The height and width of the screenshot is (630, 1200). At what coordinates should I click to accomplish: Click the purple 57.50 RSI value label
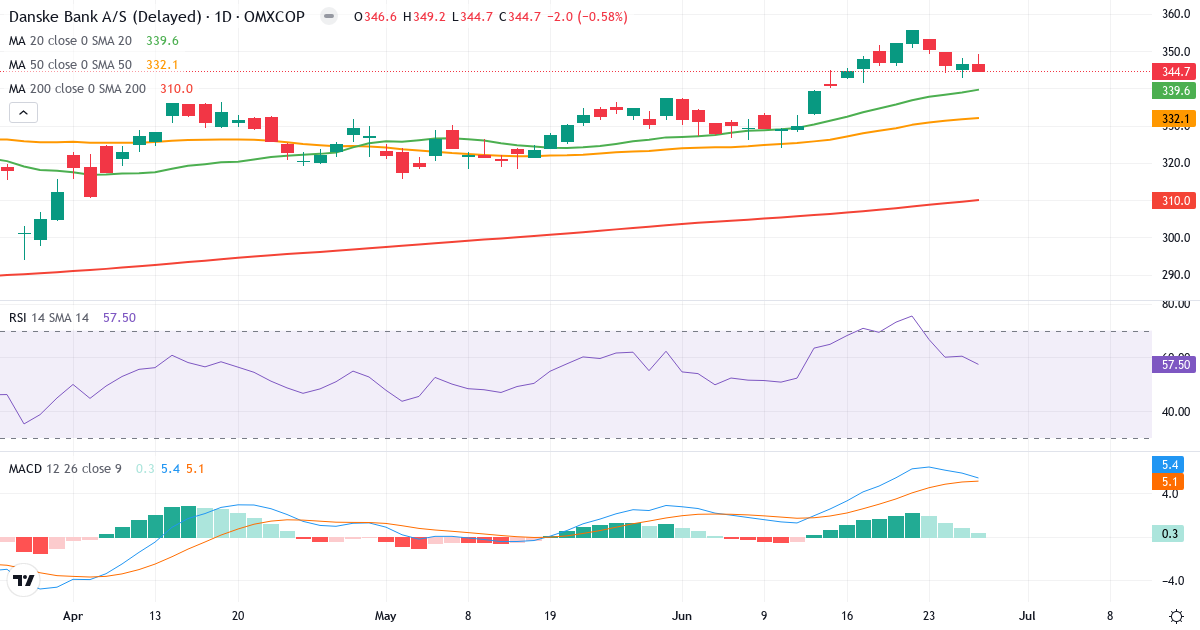1174,364
